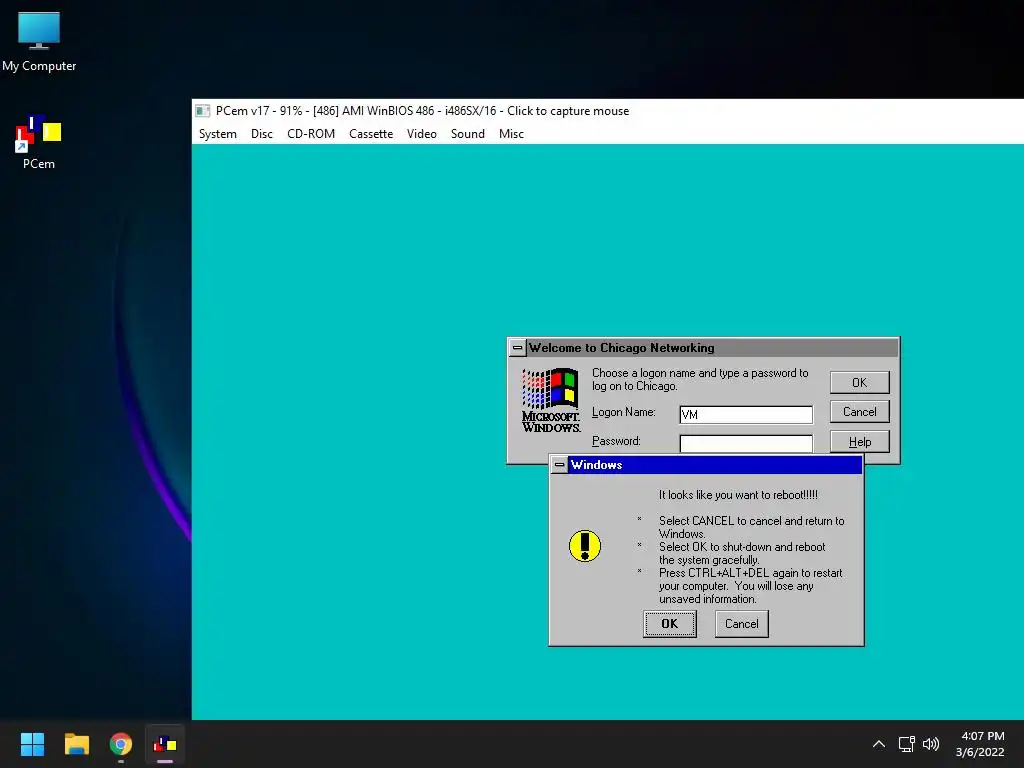Click "It looks like you want to reboot!!!!!" text

[738, 495]
